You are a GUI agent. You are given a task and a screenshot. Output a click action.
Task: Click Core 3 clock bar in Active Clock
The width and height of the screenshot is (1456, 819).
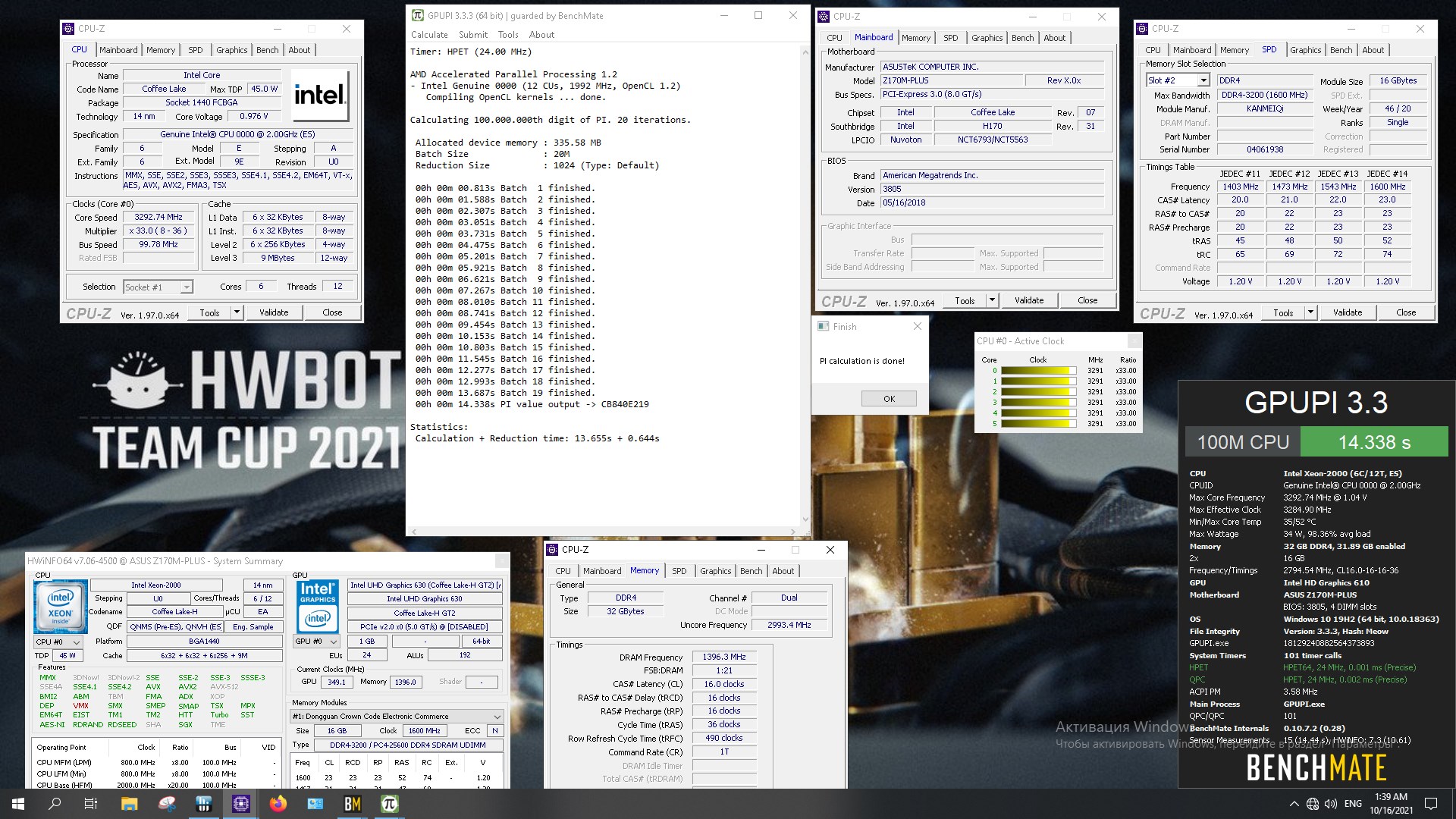click(x=1038, y=403)
